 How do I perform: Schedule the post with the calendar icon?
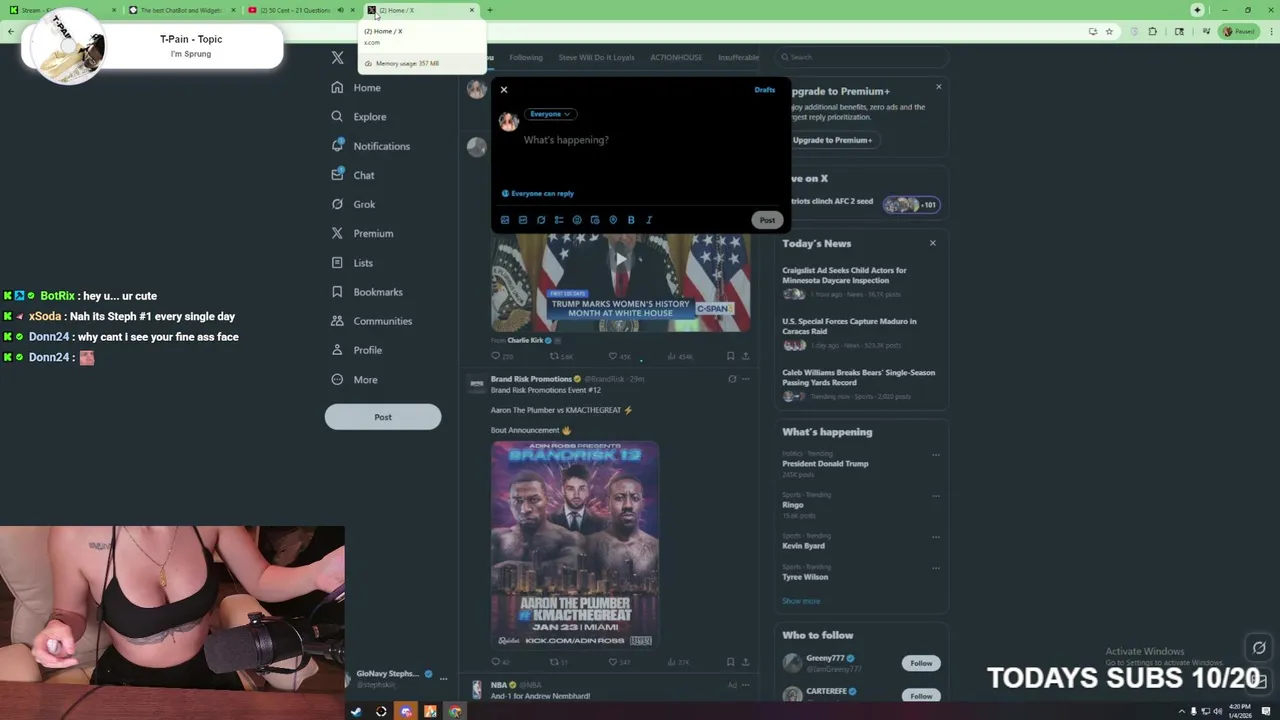(x=595, y=220)
